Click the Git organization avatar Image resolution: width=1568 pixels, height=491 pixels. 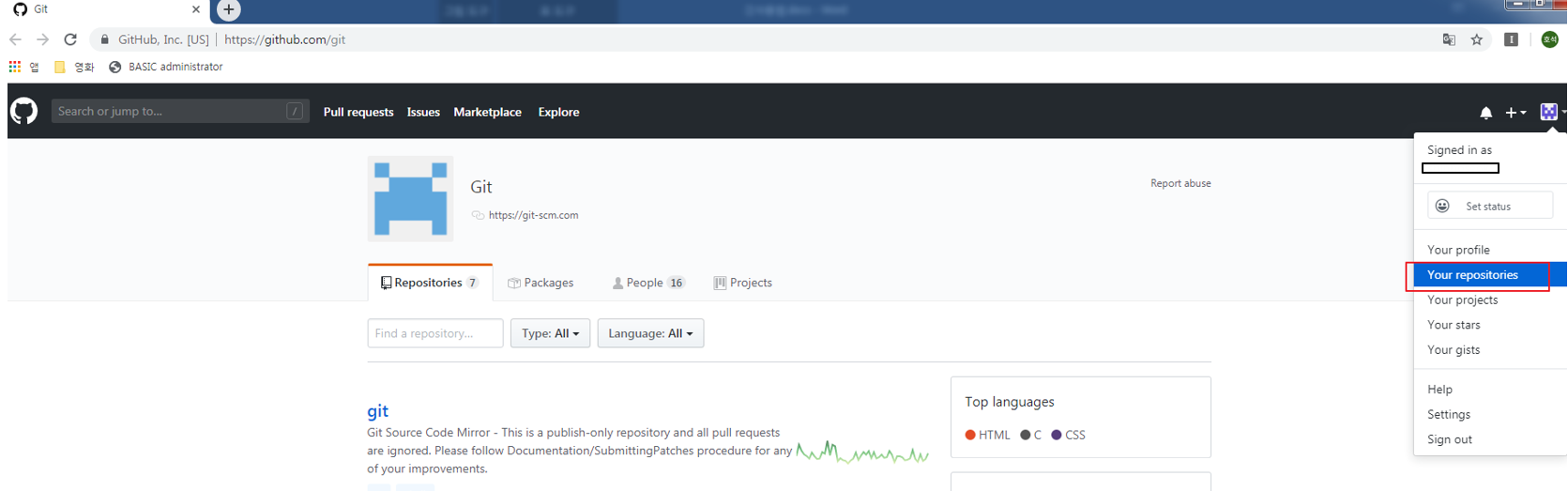410,199
